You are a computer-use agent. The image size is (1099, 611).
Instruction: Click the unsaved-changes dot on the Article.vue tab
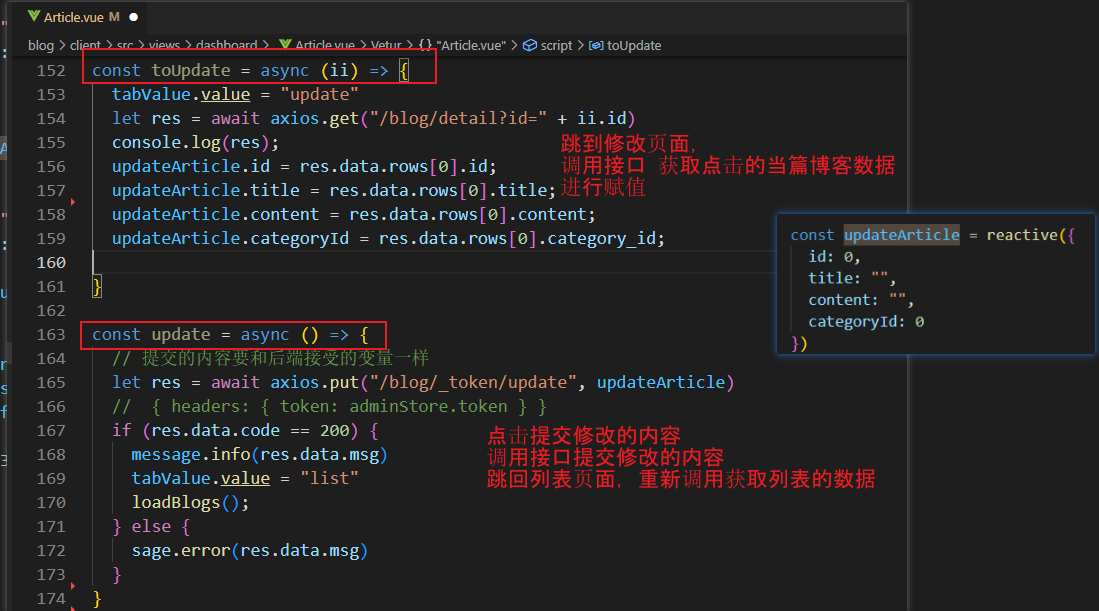coord(133,17)
